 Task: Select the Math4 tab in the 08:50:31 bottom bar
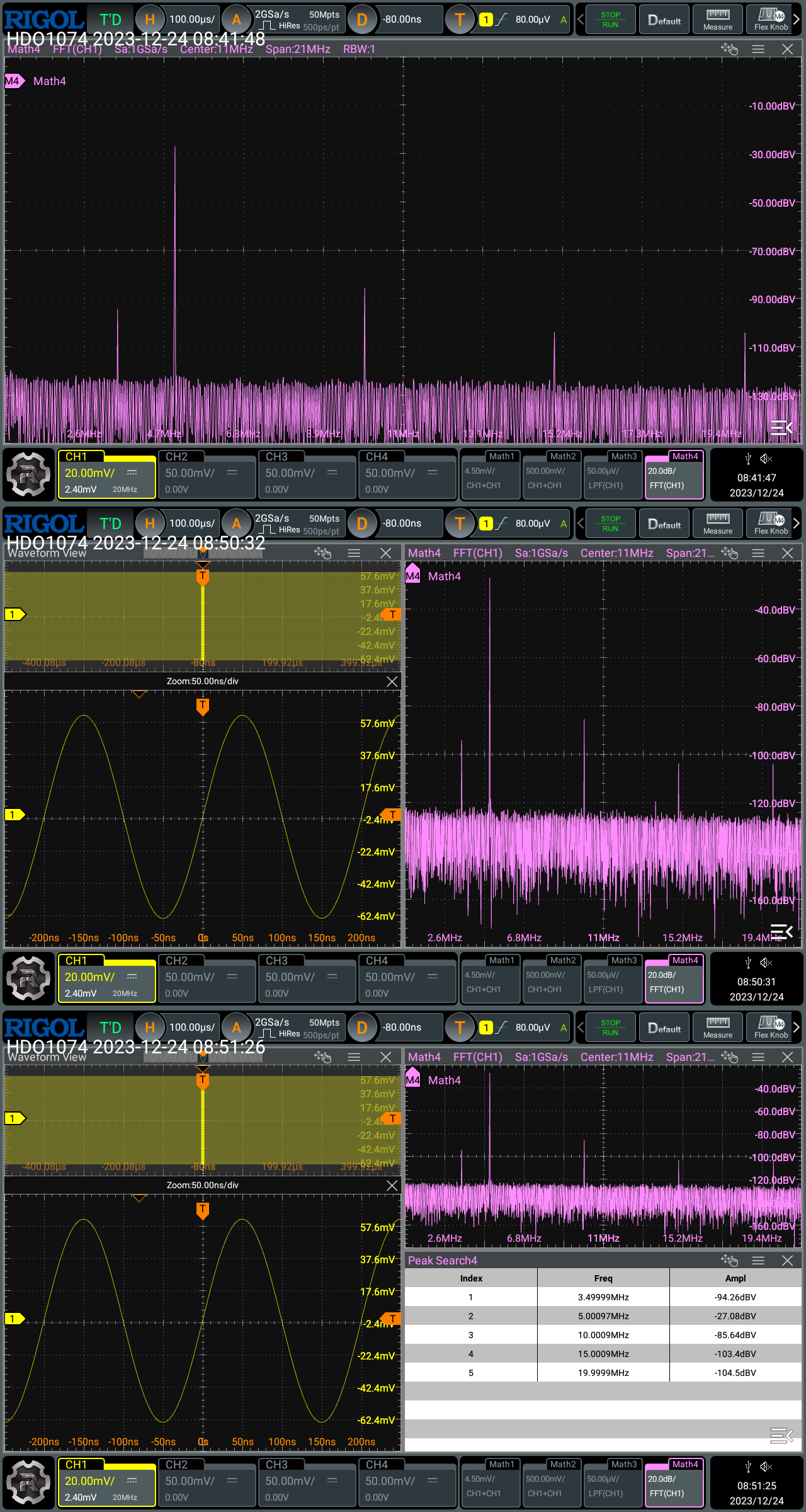674,979
